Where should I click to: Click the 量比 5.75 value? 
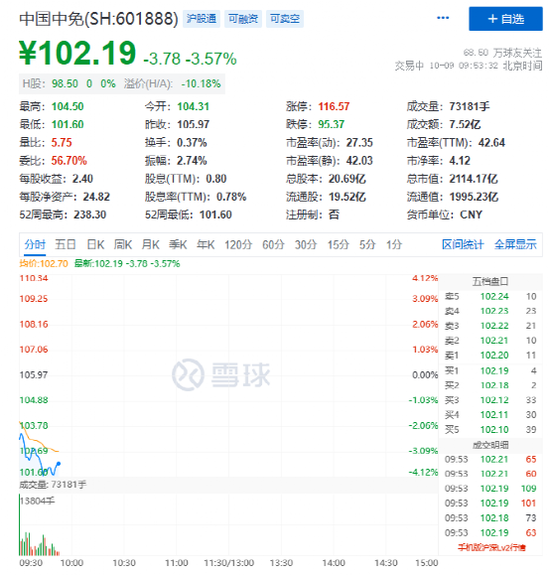61,142
